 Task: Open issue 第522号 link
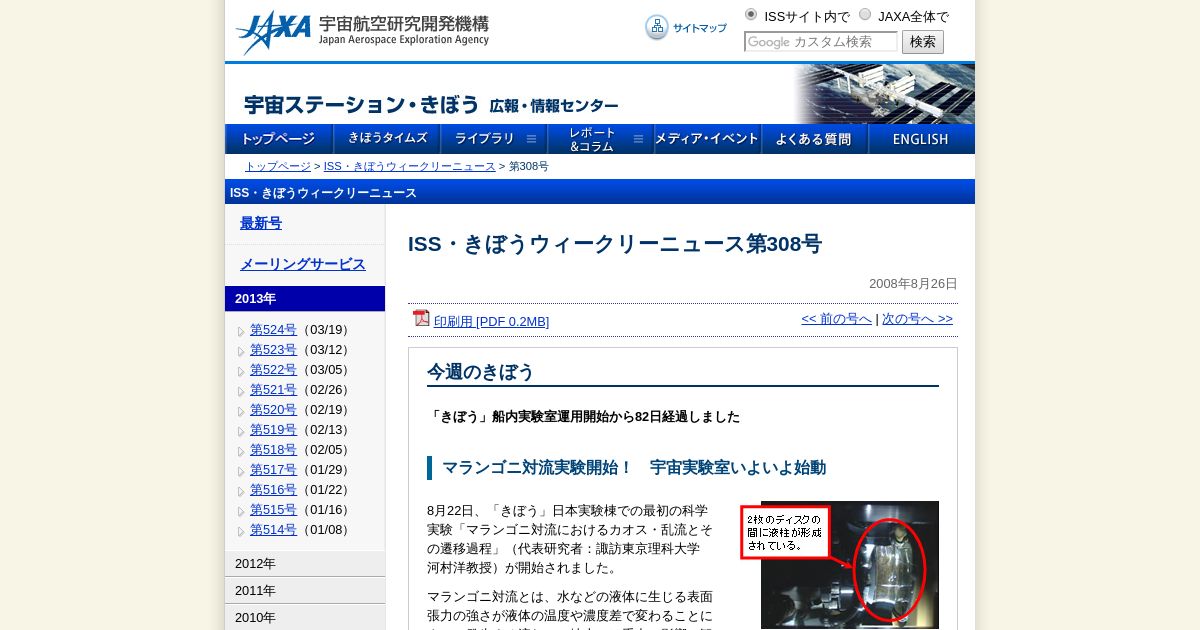click(273, 370)
